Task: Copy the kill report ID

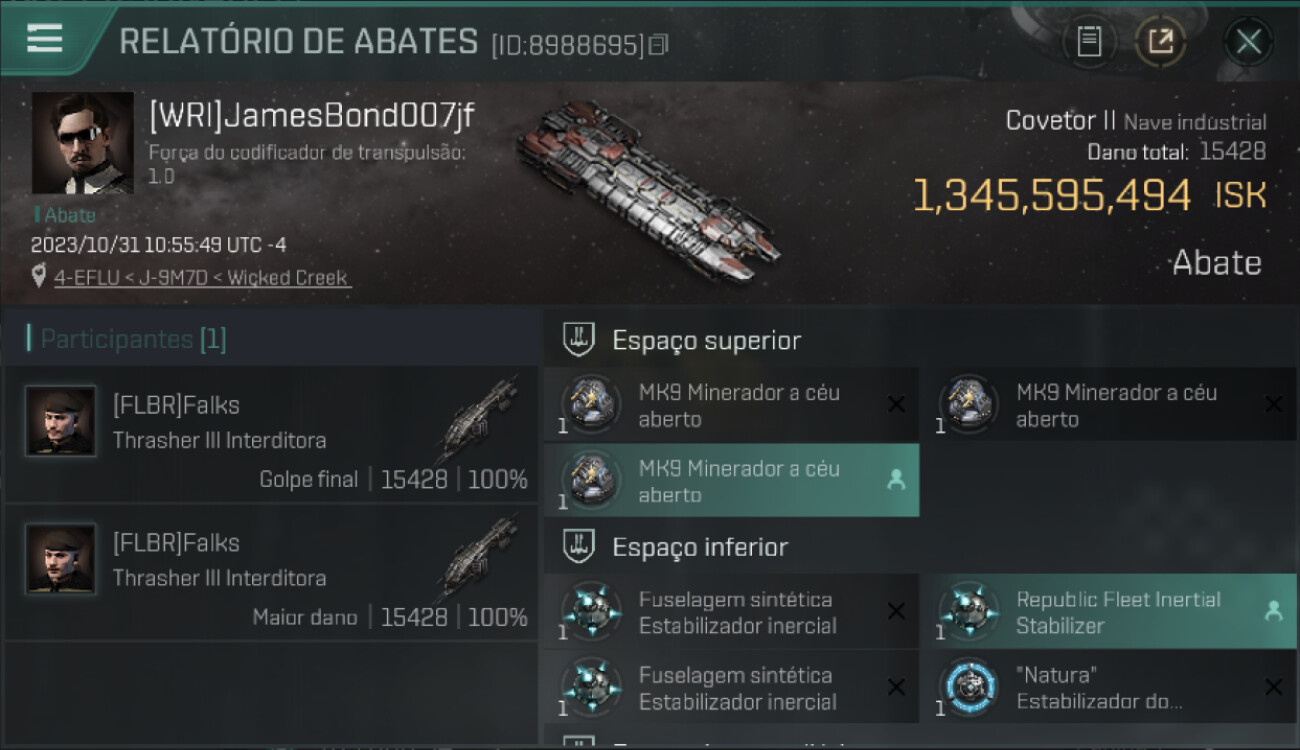Action: [x=657, y=45]
